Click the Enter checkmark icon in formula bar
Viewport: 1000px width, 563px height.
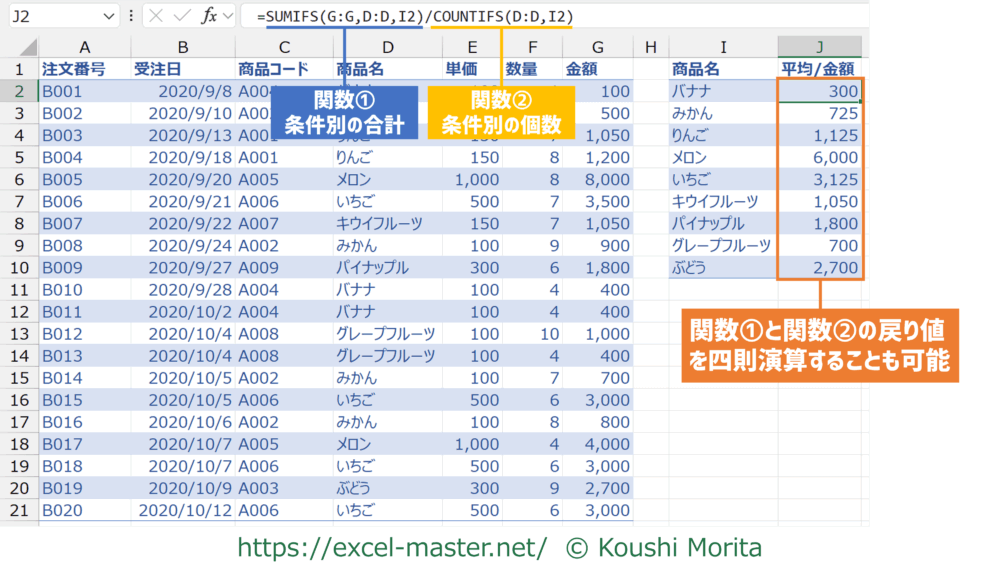(182, 16)
